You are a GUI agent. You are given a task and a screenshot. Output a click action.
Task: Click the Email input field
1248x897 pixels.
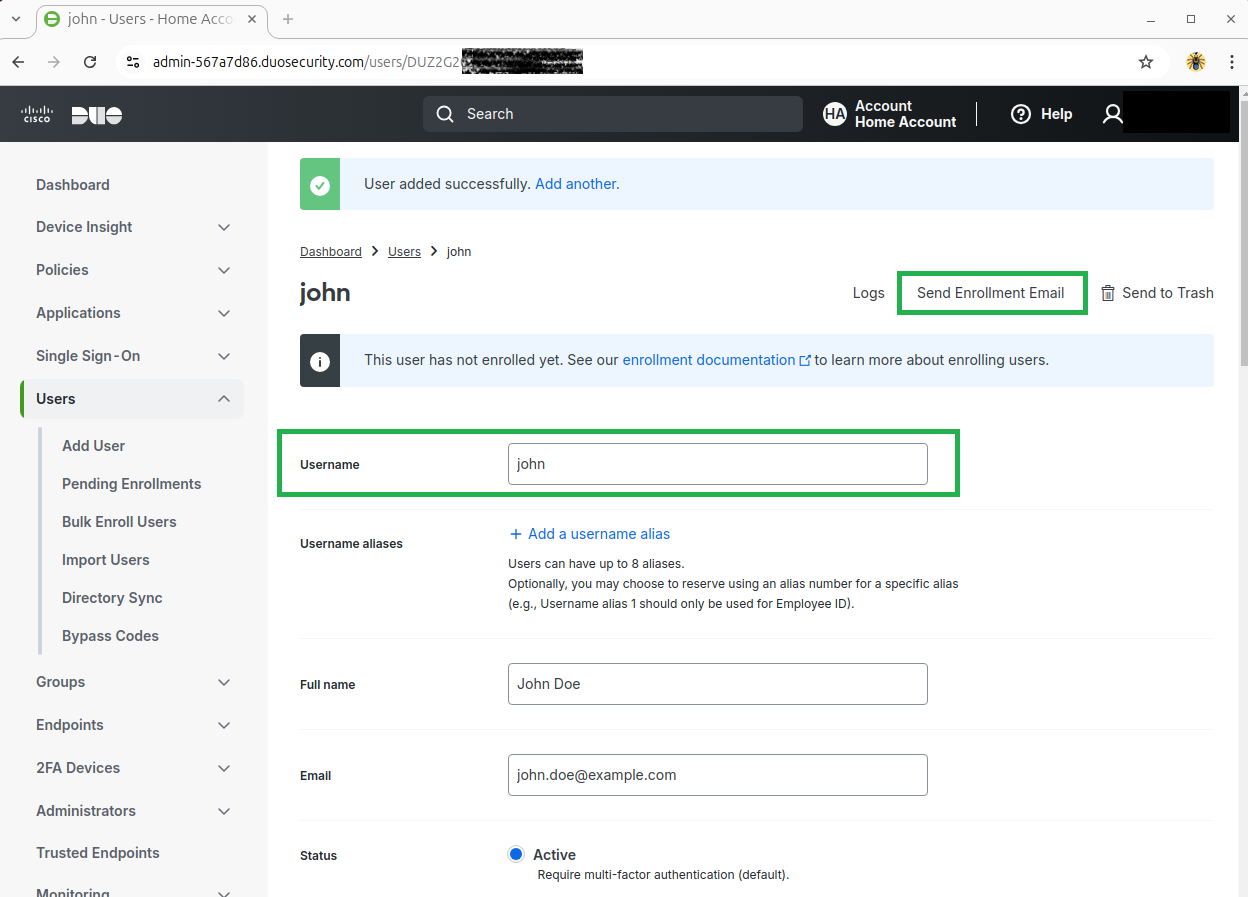[717, 775]
